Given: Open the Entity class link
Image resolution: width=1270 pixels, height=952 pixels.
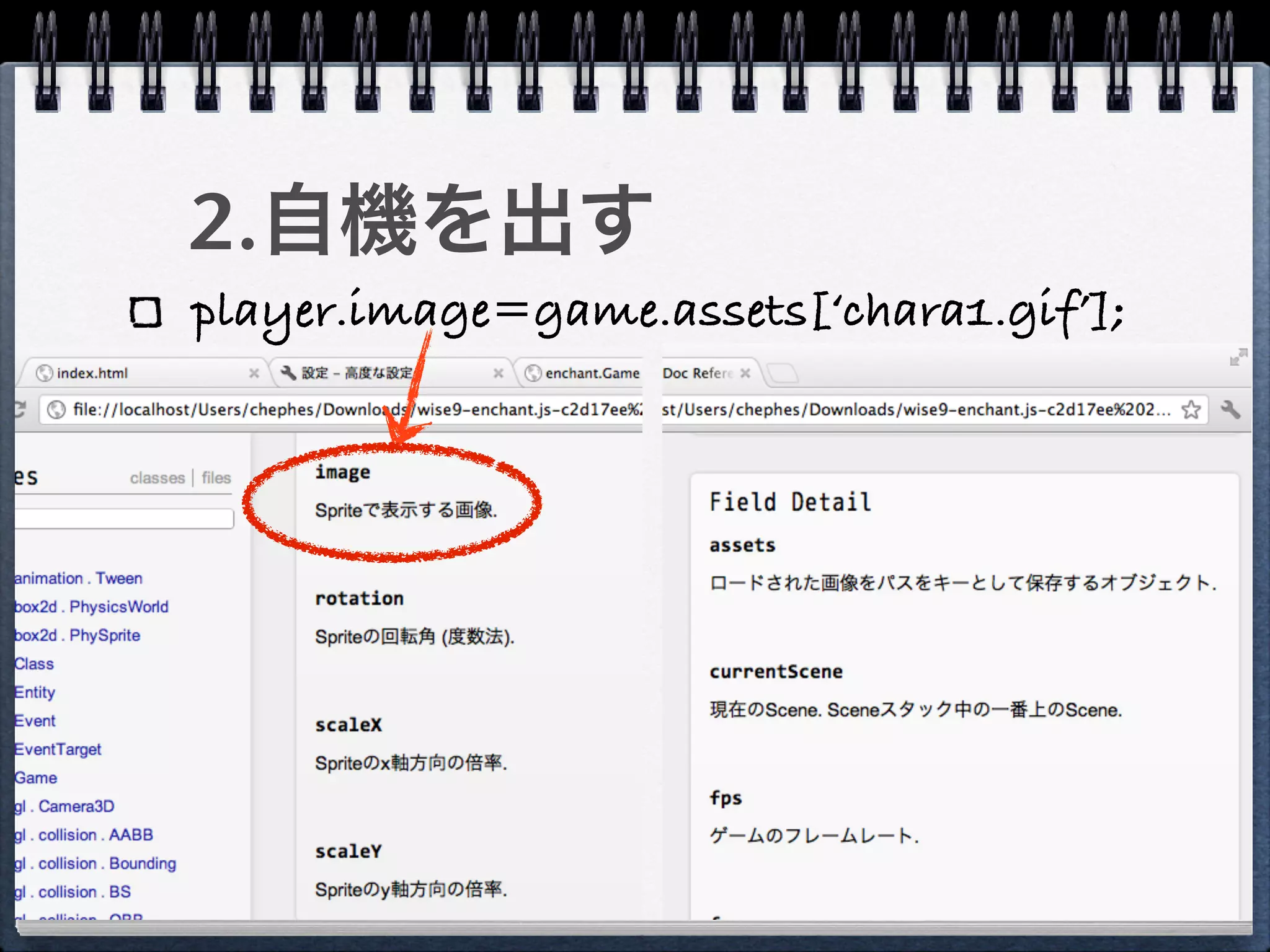Looking at the screenshot, I should coord(35,692).
